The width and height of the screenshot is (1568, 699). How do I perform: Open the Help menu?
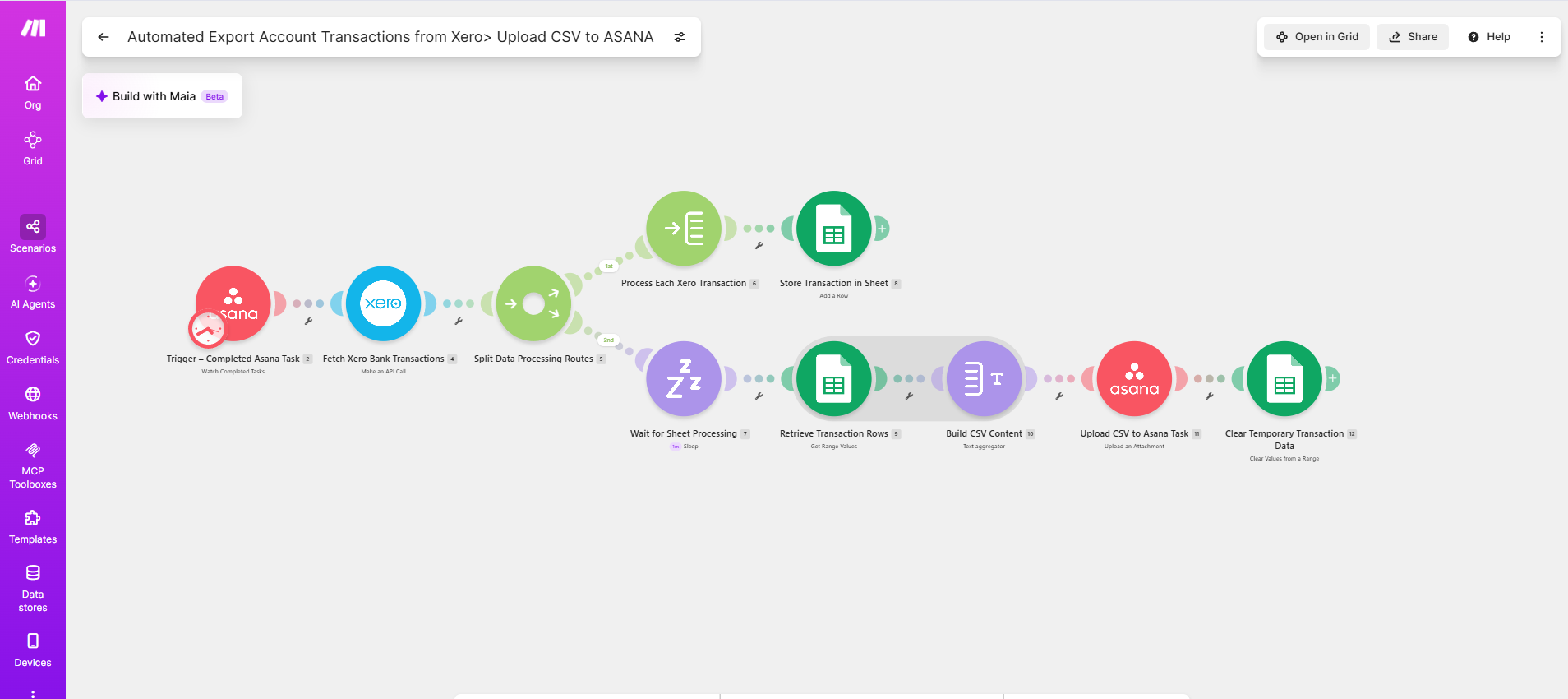pyautogui.click(x=1489, y=37)
